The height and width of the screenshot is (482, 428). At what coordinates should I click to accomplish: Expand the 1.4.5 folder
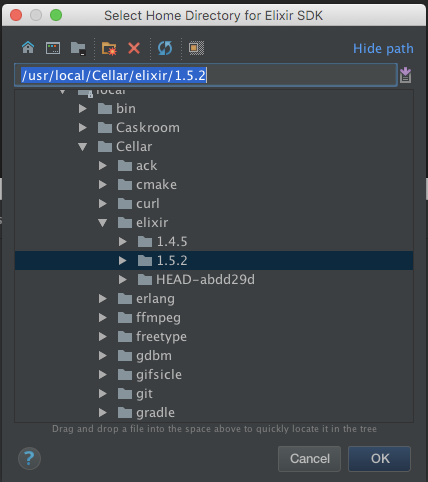123,242
